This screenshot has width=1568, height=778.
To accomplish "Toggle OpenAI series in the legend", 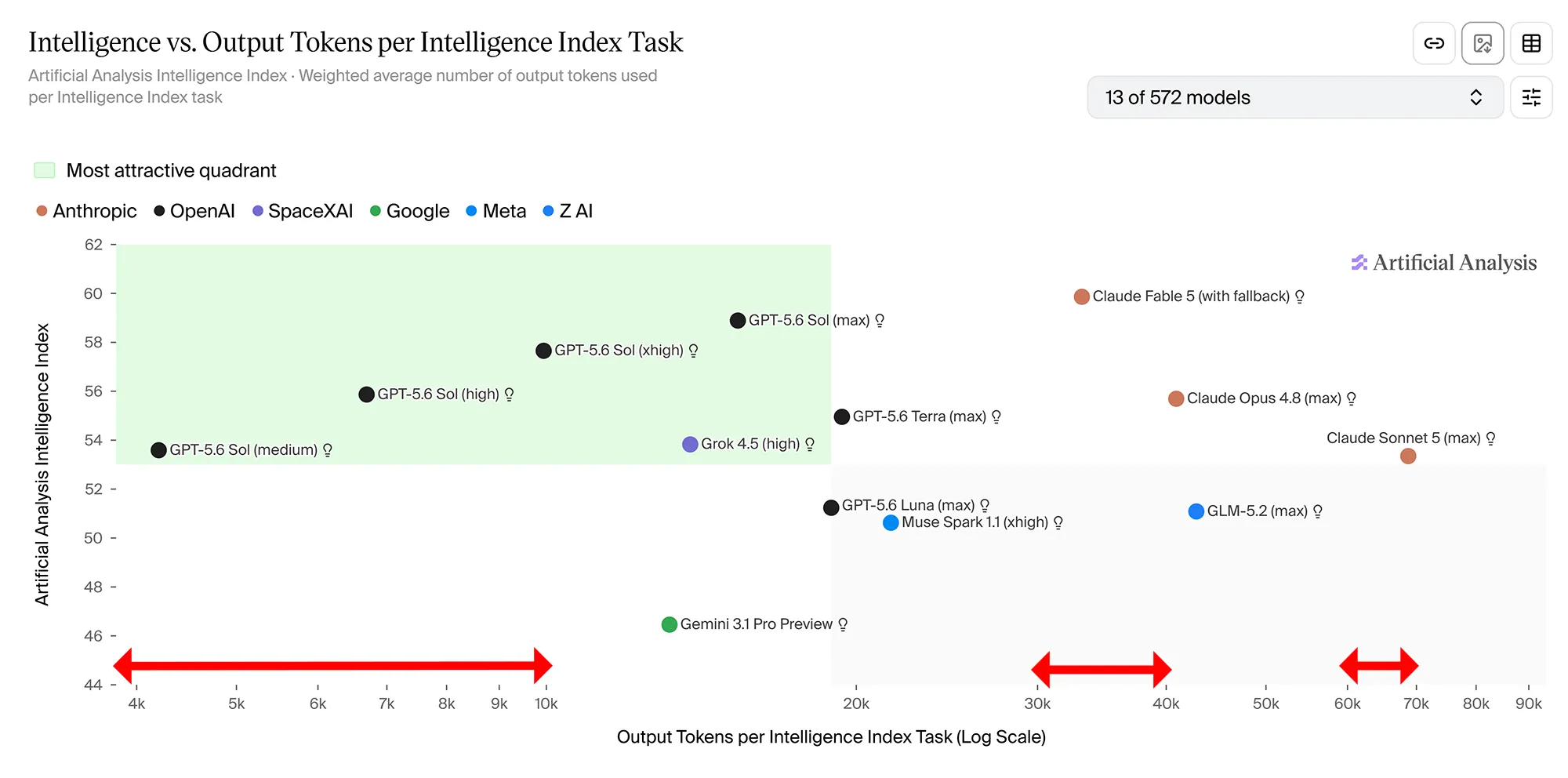I will [x=194, y=211].
